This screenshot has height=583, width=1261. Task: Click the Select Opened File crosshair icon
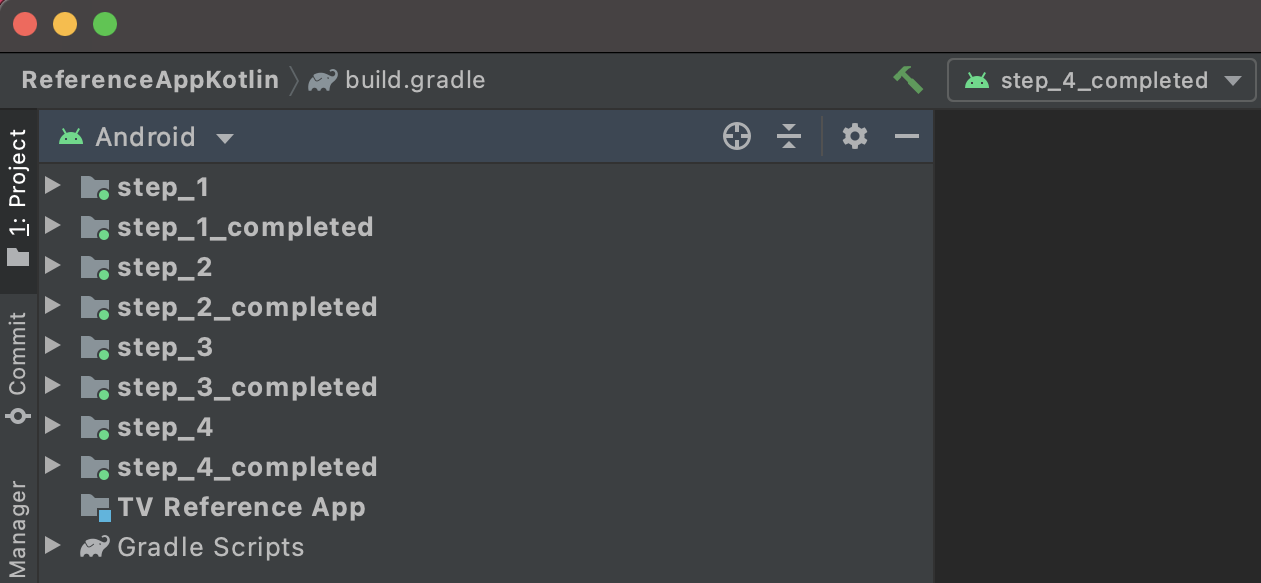737,137
